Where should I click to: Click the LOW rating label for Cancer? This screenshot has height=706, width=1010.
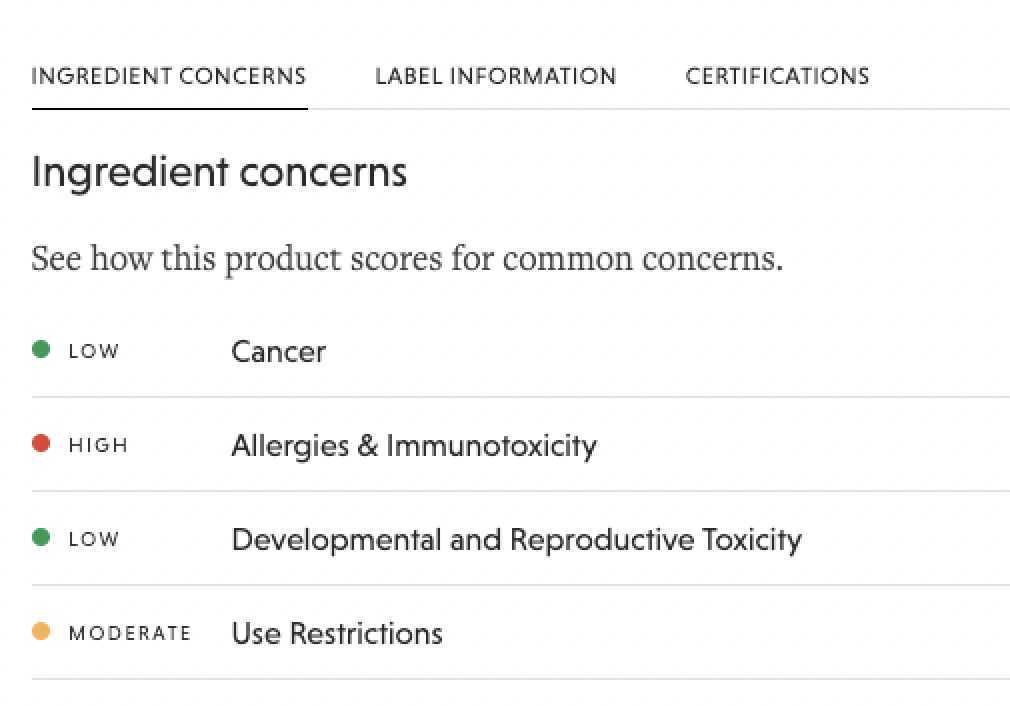pos(93,351)
